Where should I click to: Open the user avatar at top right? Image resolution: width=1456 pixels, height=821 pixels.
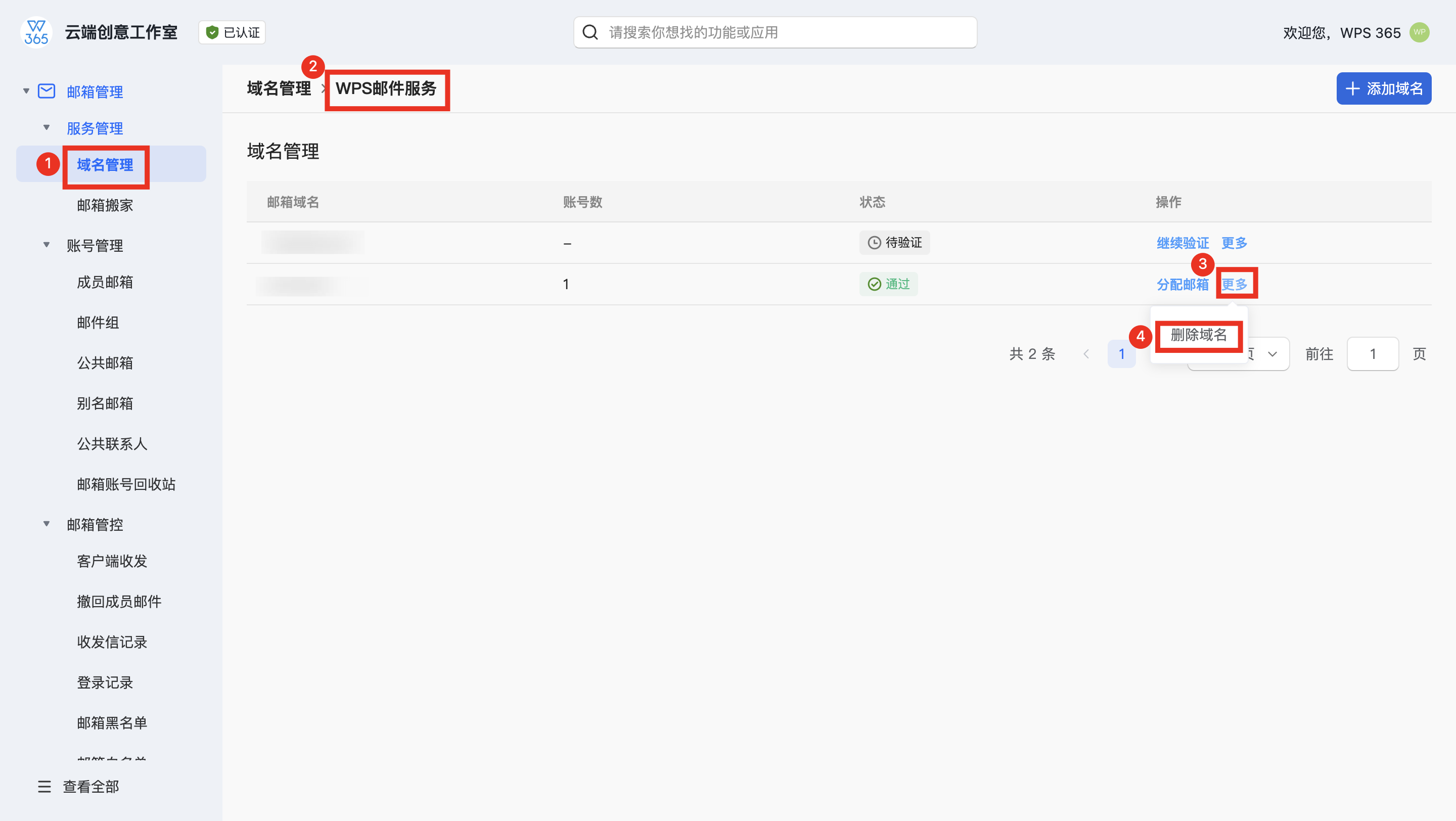[x=1419, y=32]
